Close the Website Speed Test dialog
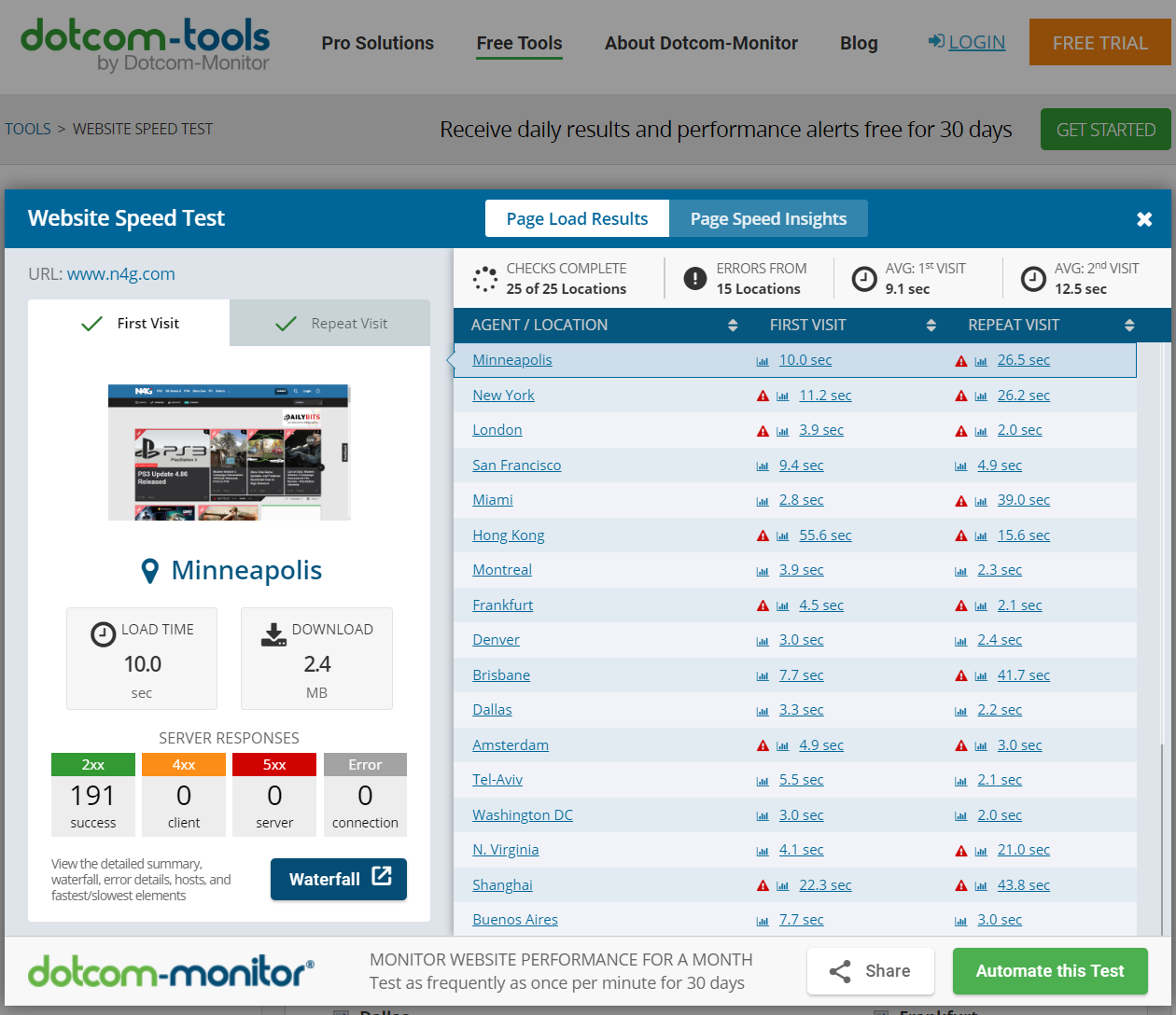1176x1015 pixels. tap(1144, 219)
